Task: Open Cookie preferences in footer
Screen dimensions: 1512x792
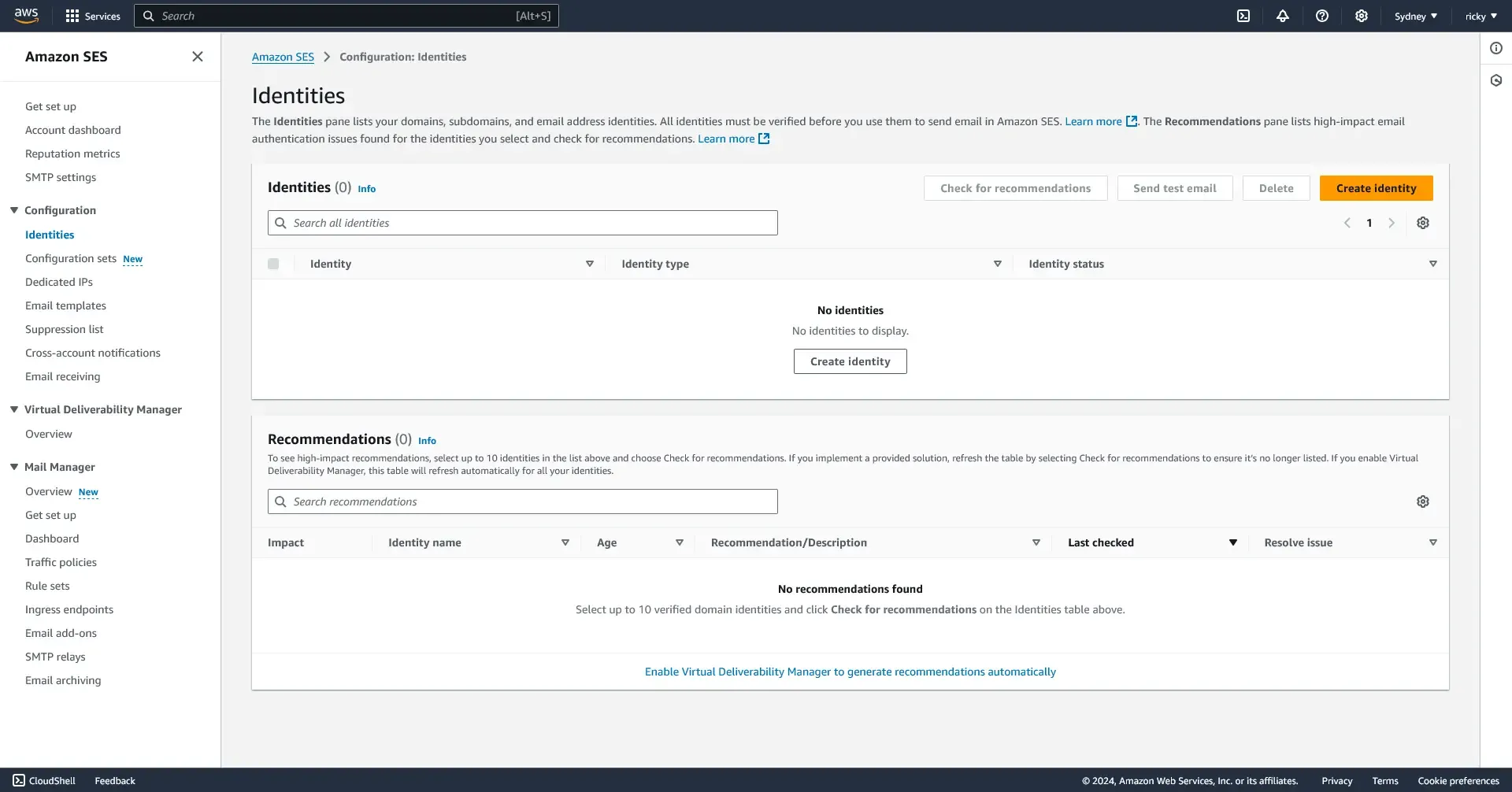Action: [1458, 781]
